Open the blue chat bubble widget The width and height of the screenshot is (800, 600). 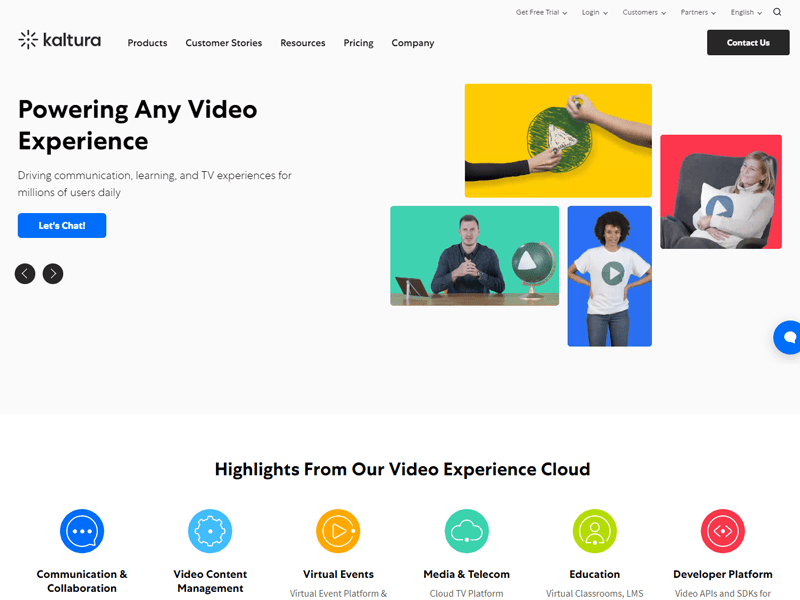[787, 337]
